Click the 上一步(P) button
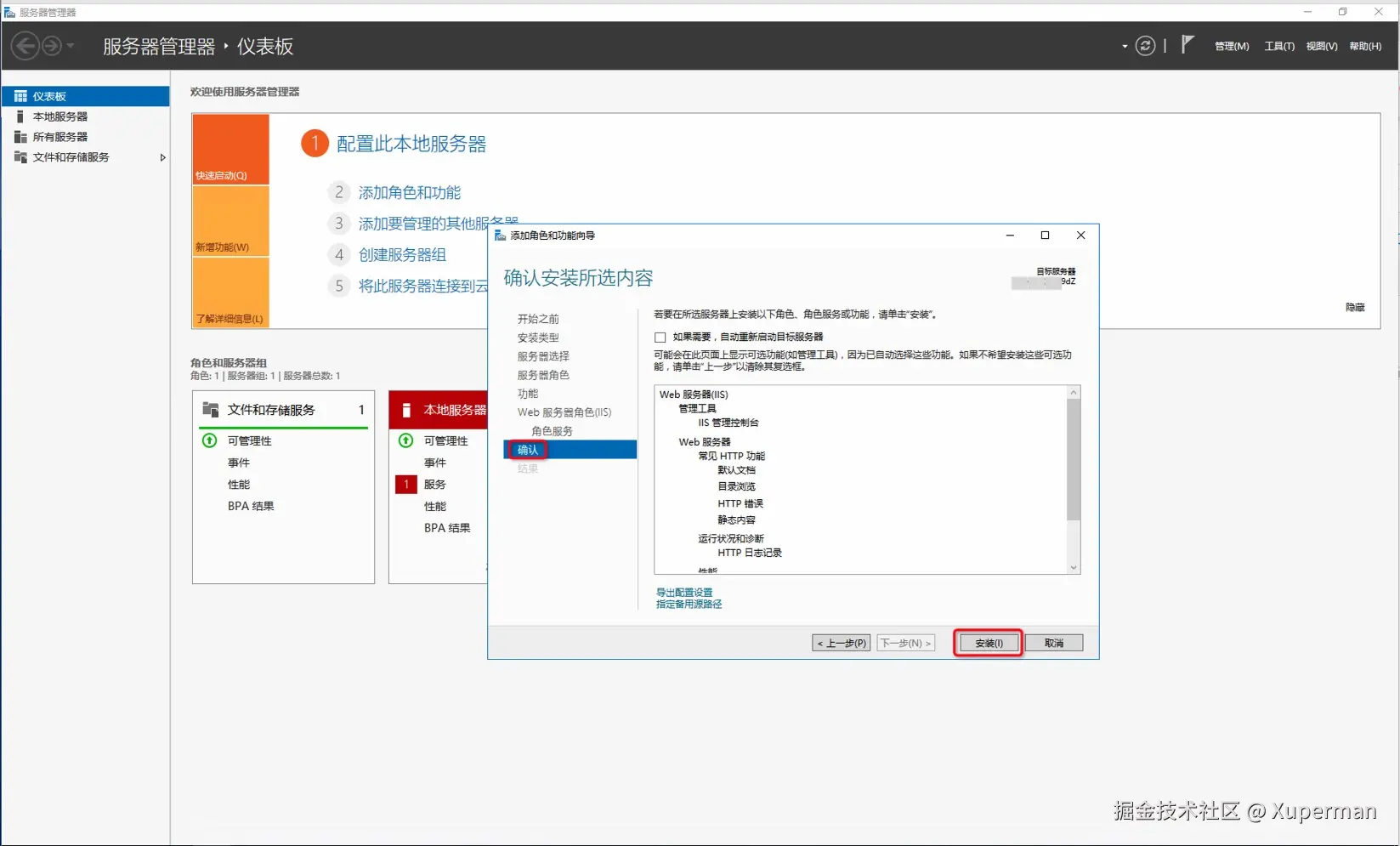Viewport: 1400px width, 846px height. (842, 643)
